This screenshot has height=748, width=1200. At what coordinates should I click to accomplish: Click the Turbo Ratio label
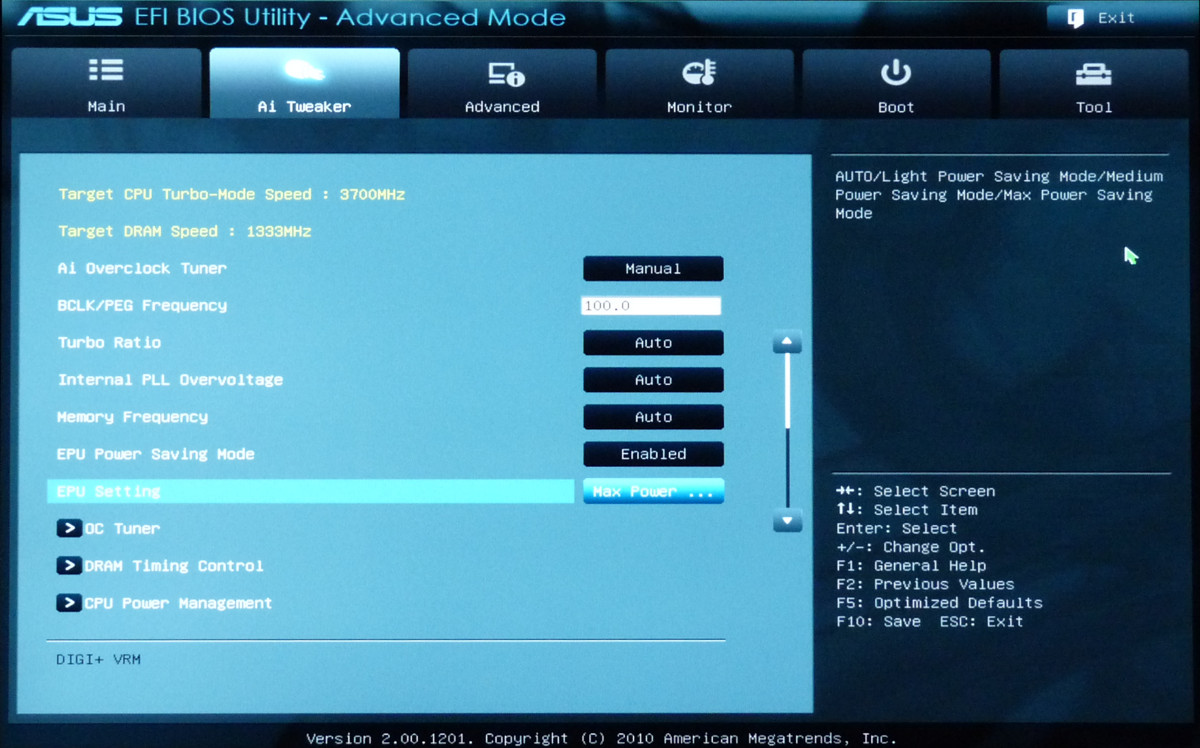click(109, 342)
